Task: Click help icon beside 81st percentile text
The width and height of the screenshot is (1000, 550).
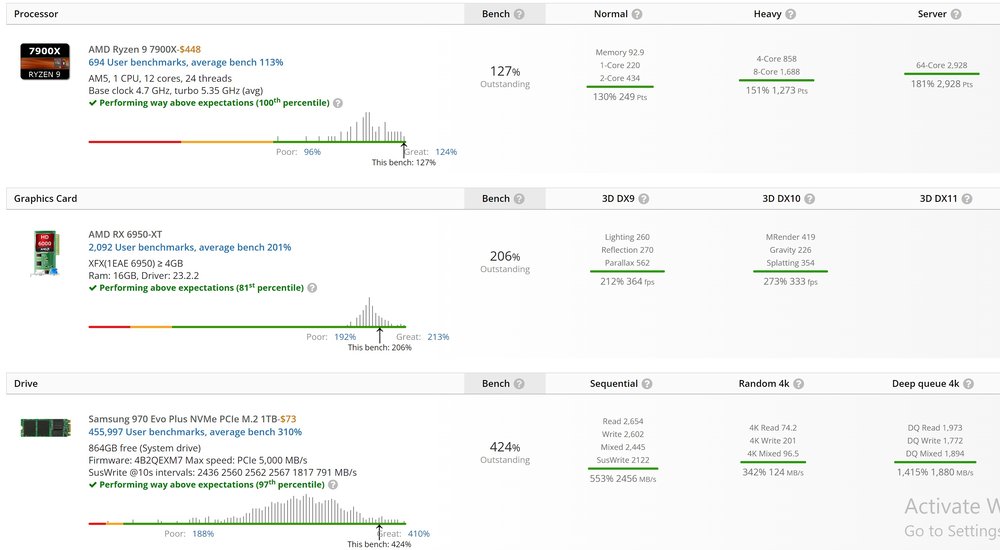Action: coord(312,288)
